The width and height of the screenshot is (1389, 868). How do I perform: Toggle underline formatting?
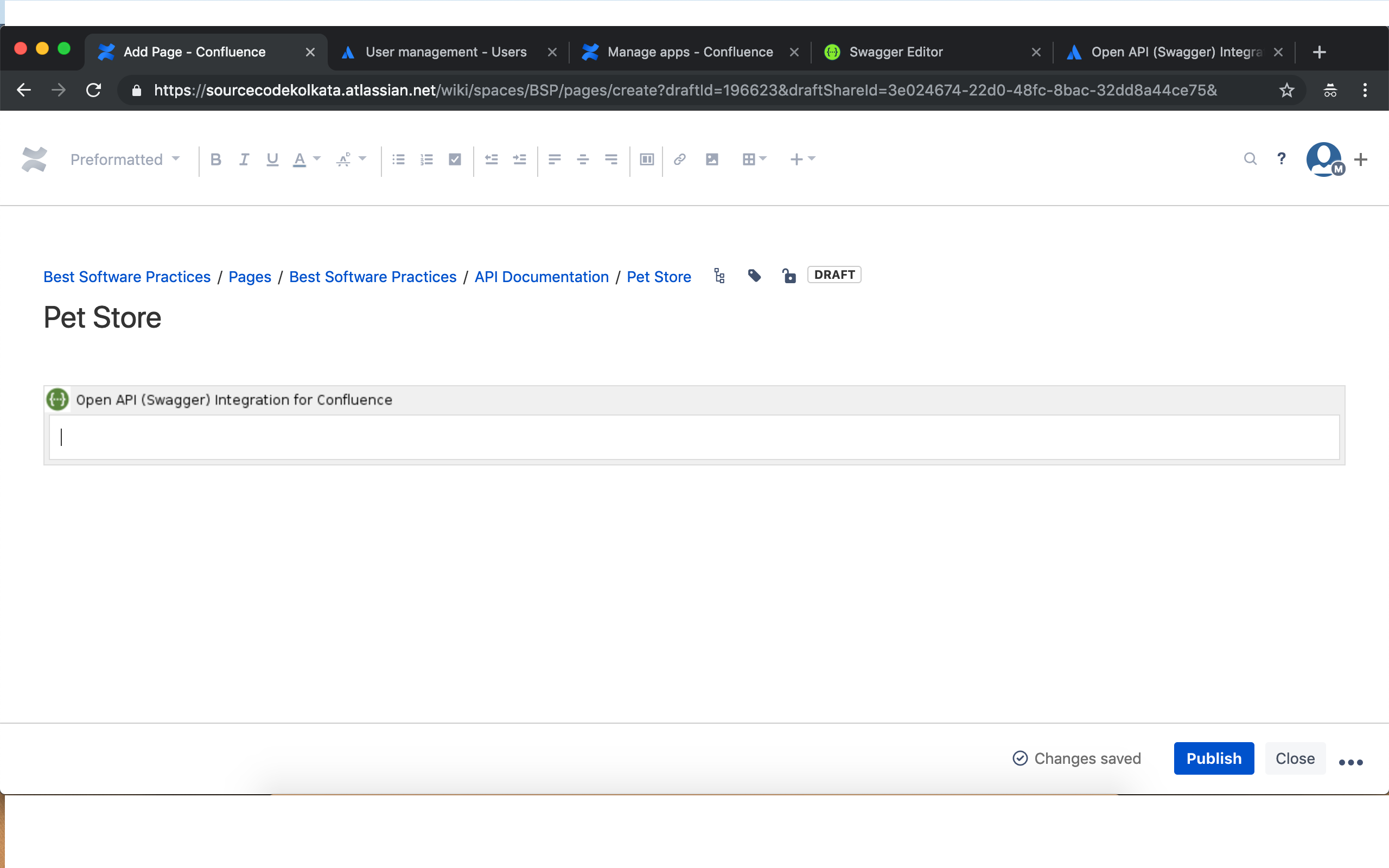(272, 159)
